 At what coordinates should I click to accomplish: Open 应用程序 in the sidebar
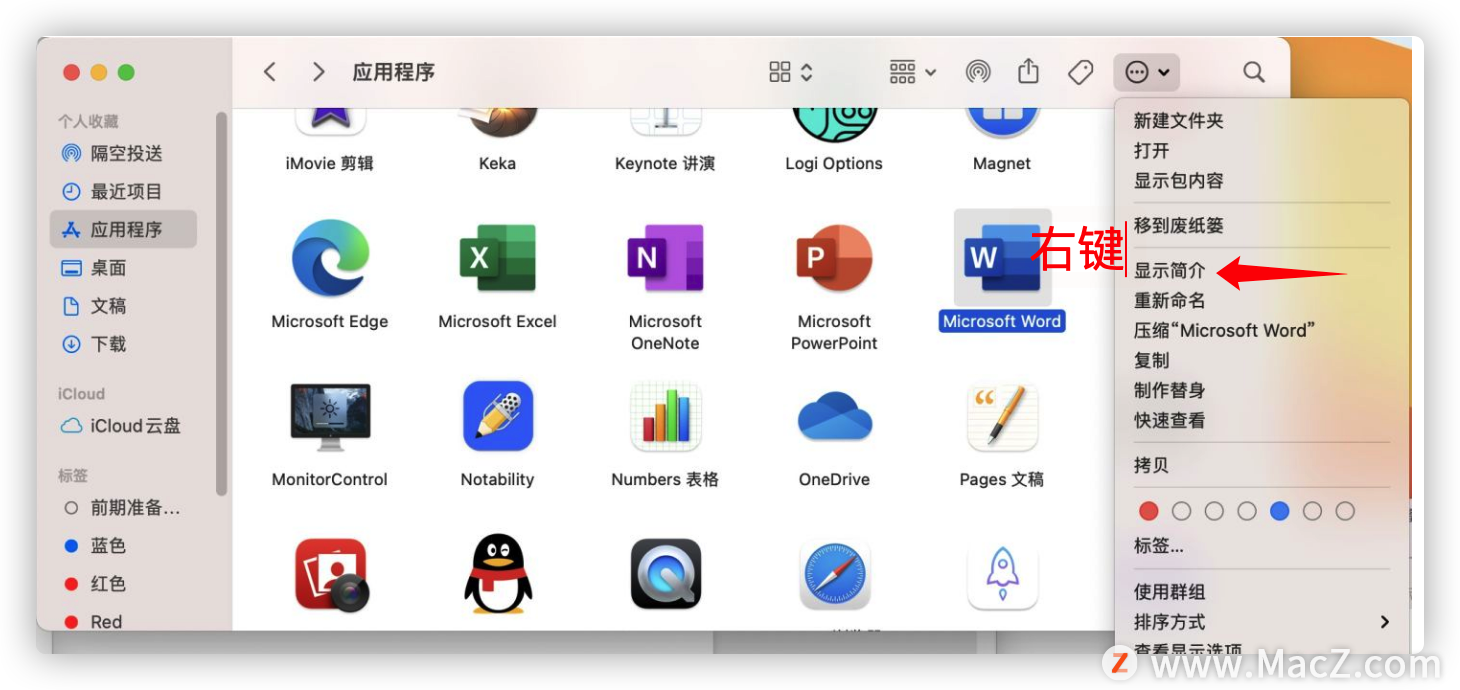123,229
